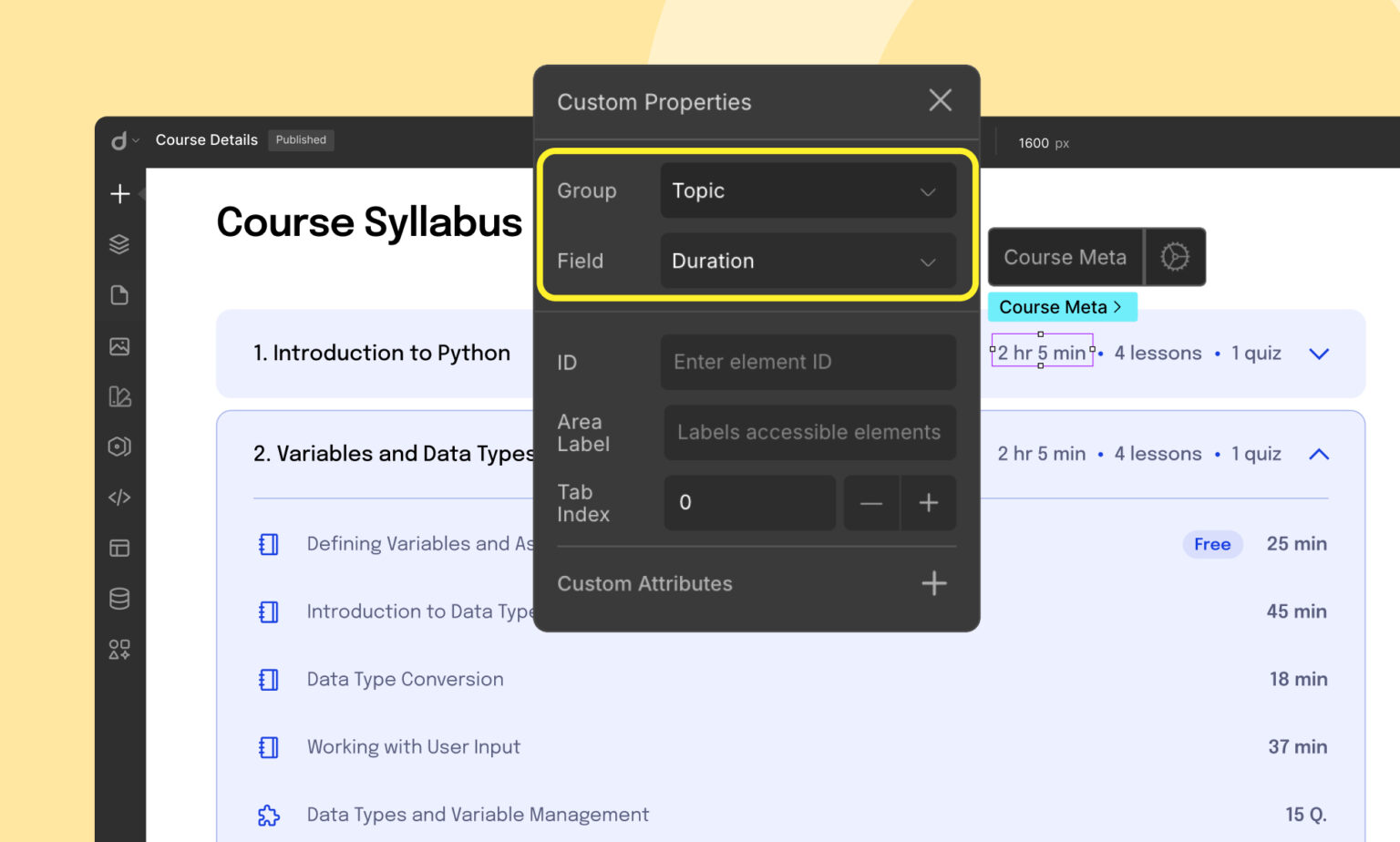Click the Course Meta breadcrumb tag
1400x842 pixels.
click(x=1061, y=307)
